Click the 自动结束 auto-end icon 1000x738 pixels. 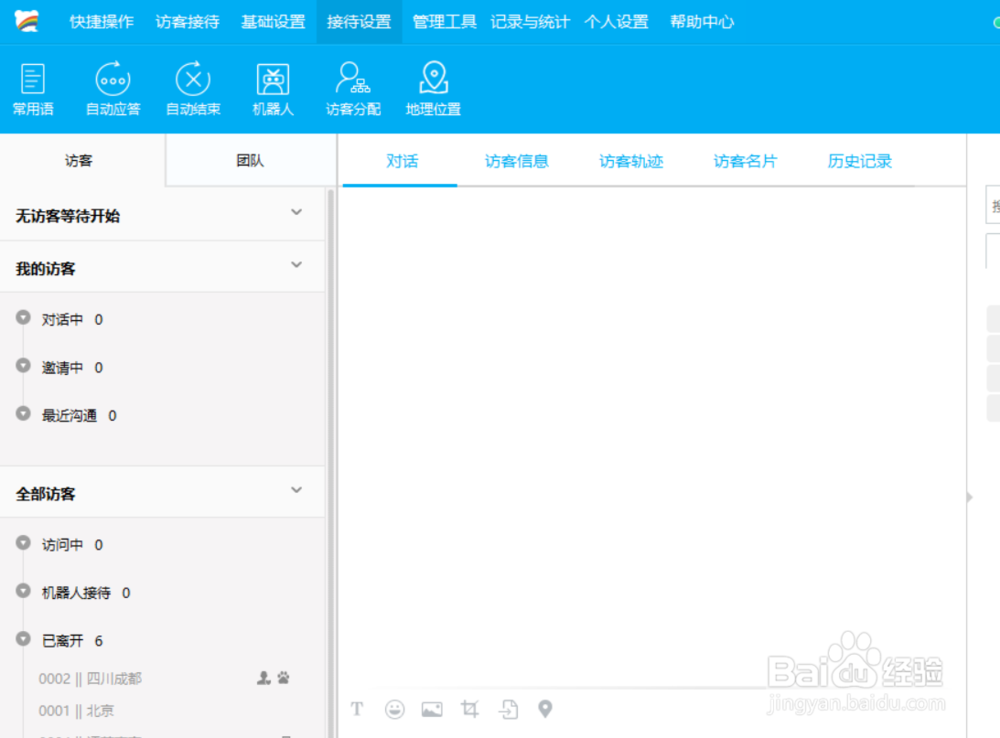(x=193, y=88)
